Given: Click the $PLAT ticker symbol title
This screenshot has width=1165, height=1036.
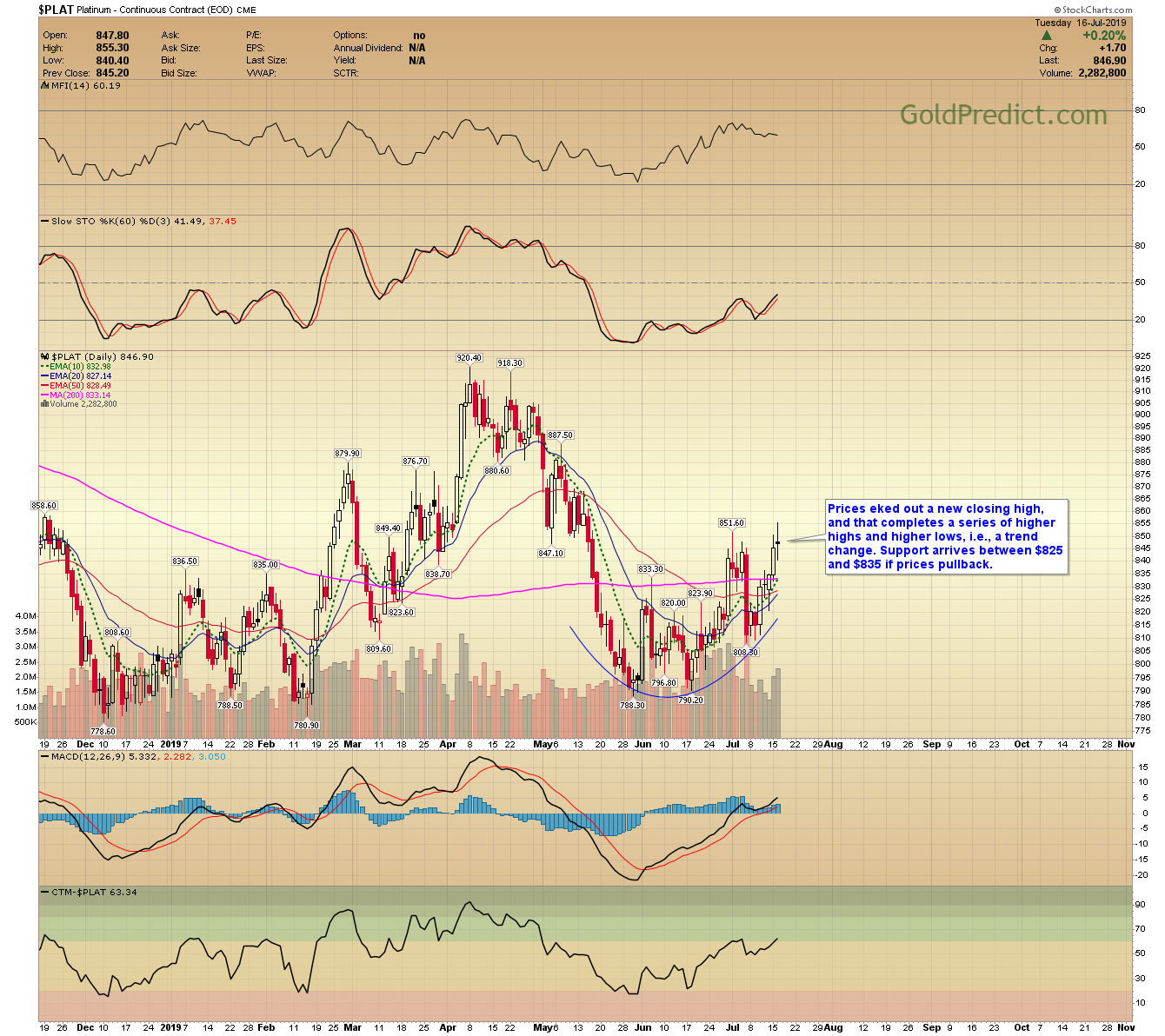Looking at the screenshot, I should point(55,10).
